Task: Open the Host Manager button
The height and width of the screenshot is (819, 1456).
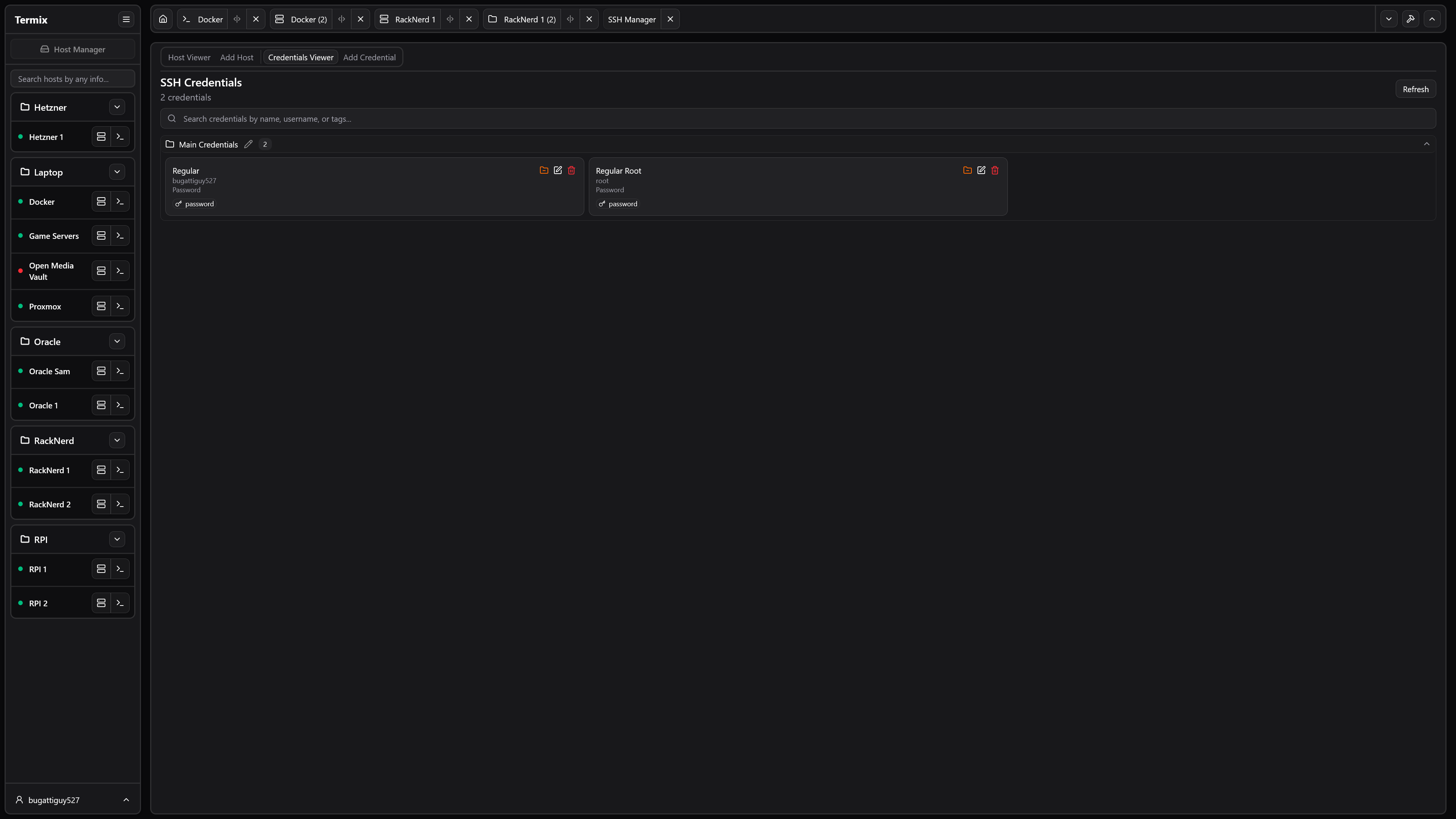Action: pyautogui.click(x=72, y=49)
